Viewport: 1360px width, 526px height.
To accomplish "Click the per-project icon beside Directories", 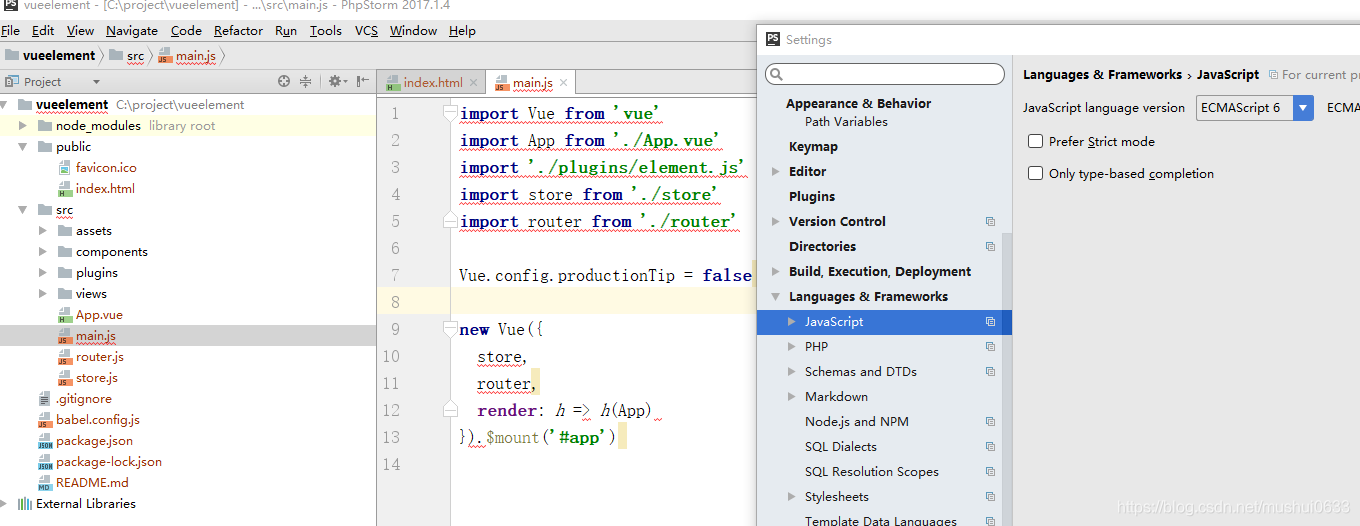I will tap(990, 247).
